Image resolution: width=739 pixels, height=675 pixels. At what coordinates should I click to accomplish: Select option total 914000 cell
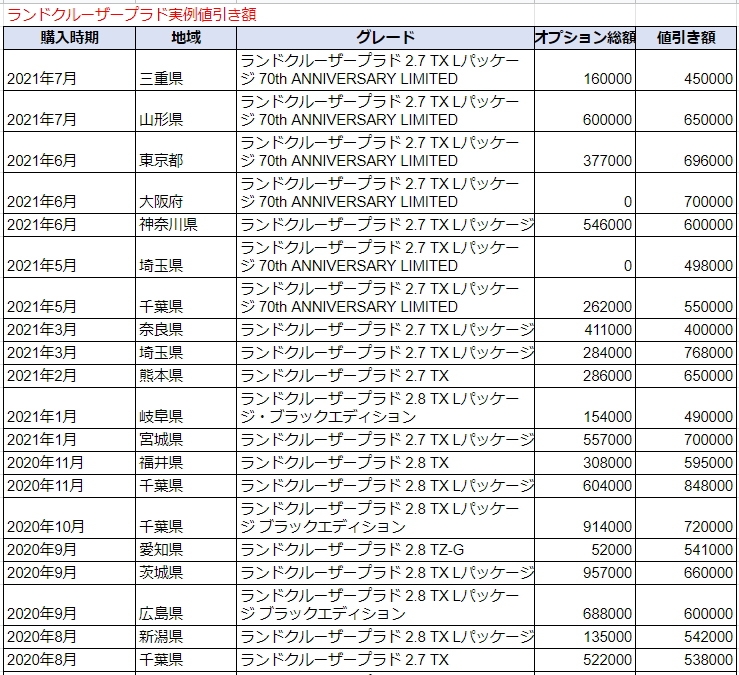point(585,518)
